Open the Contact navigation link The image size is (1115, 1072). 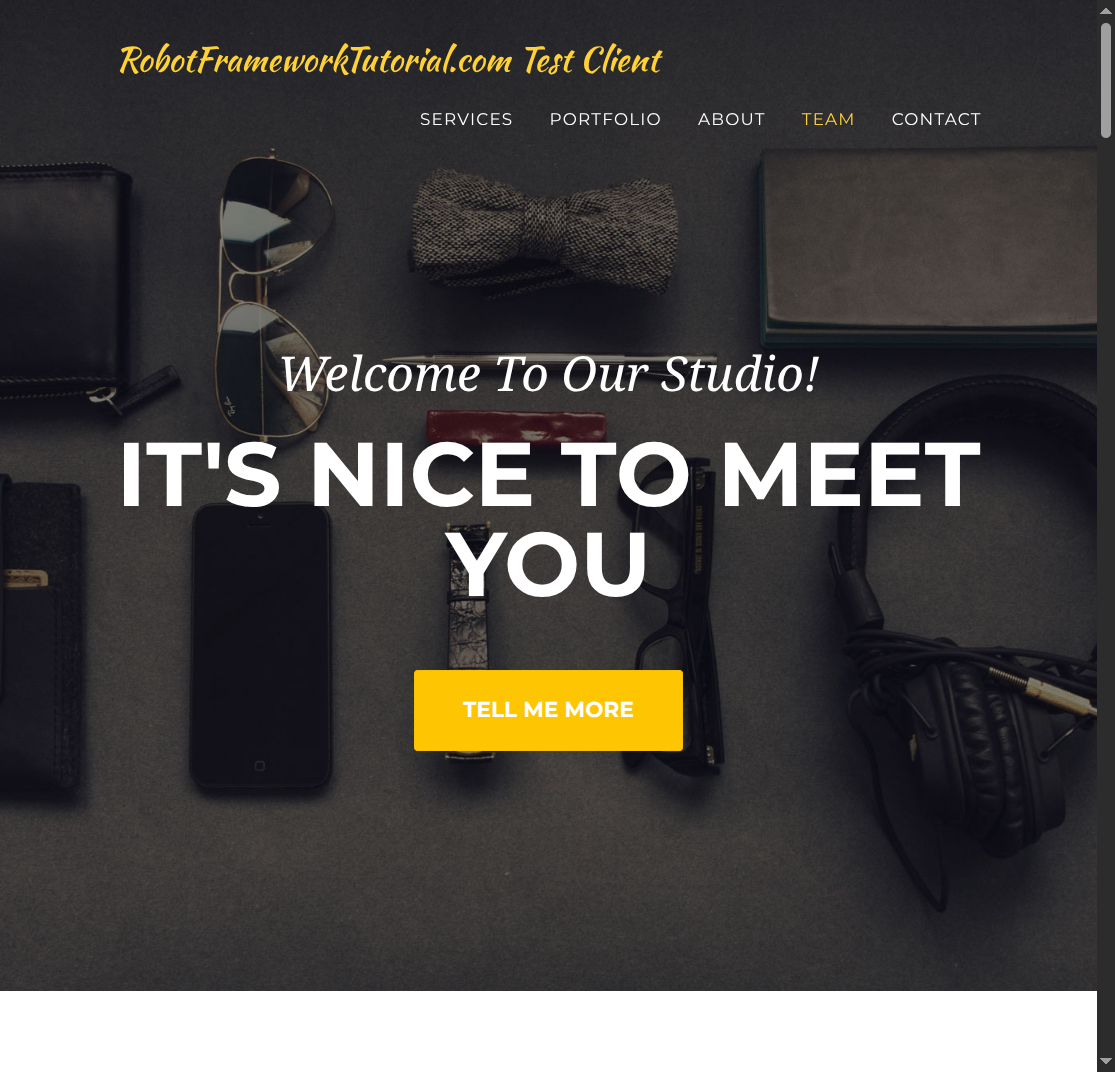pyautogui.click(x=936, y=119)
